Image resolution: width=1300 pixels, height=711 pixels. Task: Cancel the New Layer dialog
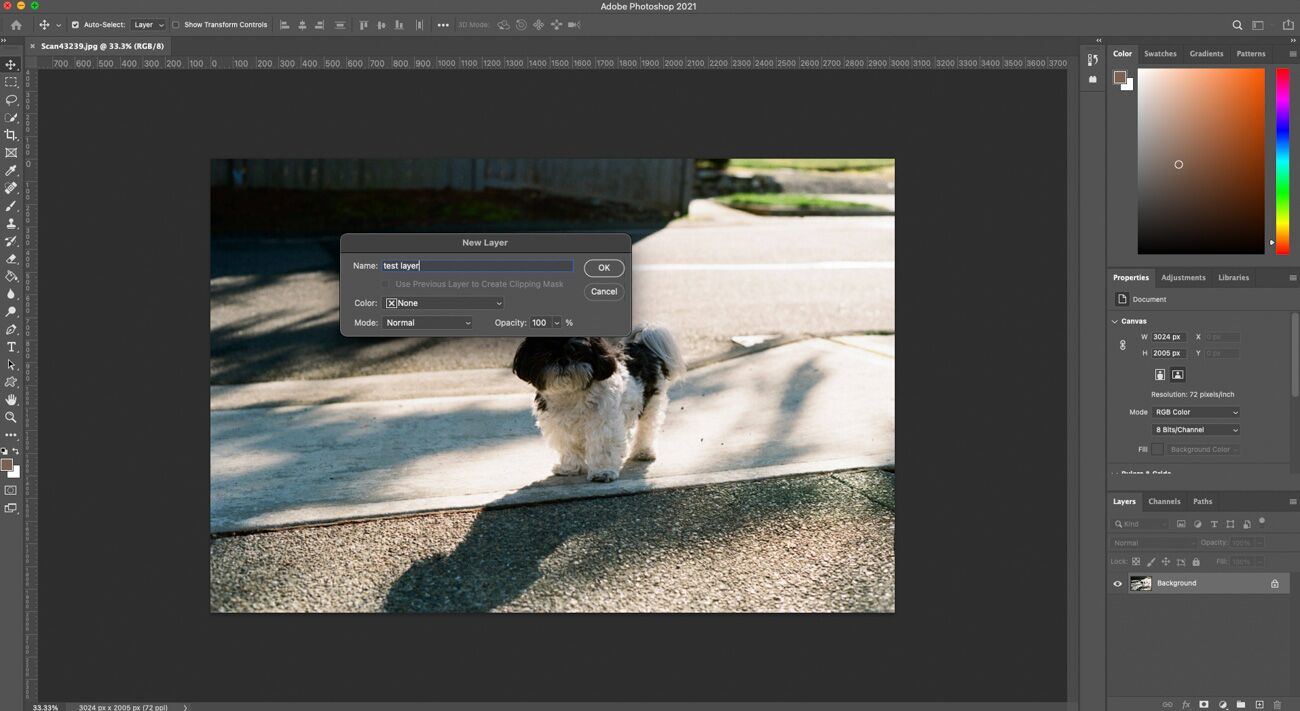[x=603, y=291]
